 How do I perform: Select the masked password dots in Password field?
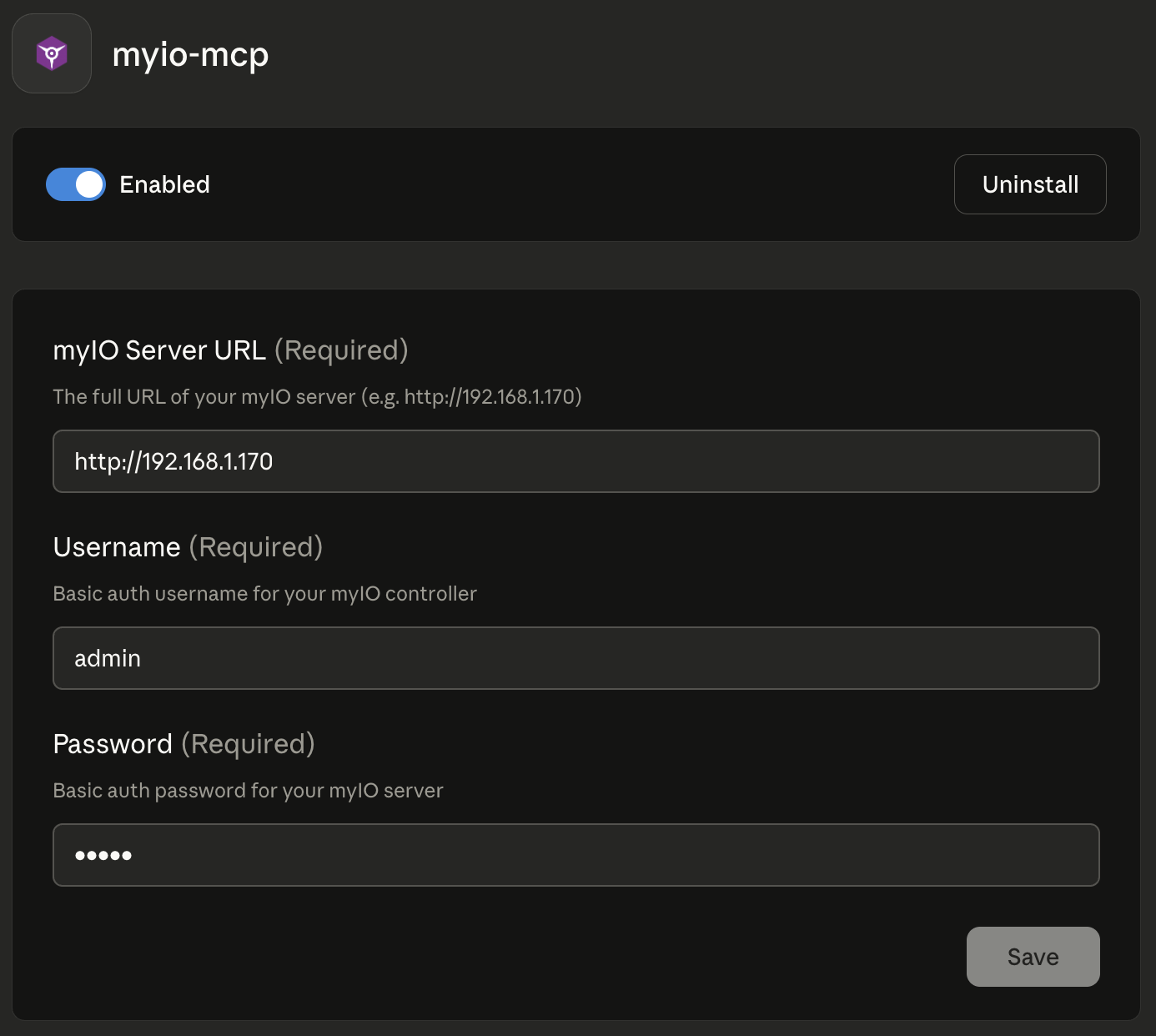pyautogui.click(x=103, y=855)
